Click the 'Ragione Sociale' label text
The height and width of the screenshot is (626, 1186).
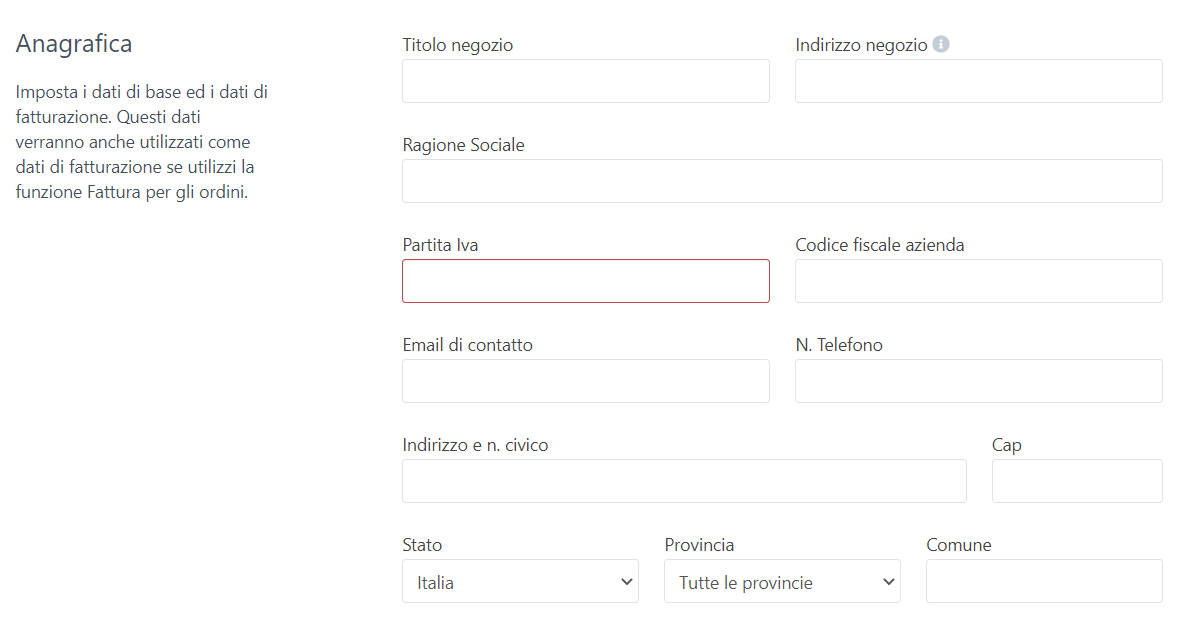(463, 145)
